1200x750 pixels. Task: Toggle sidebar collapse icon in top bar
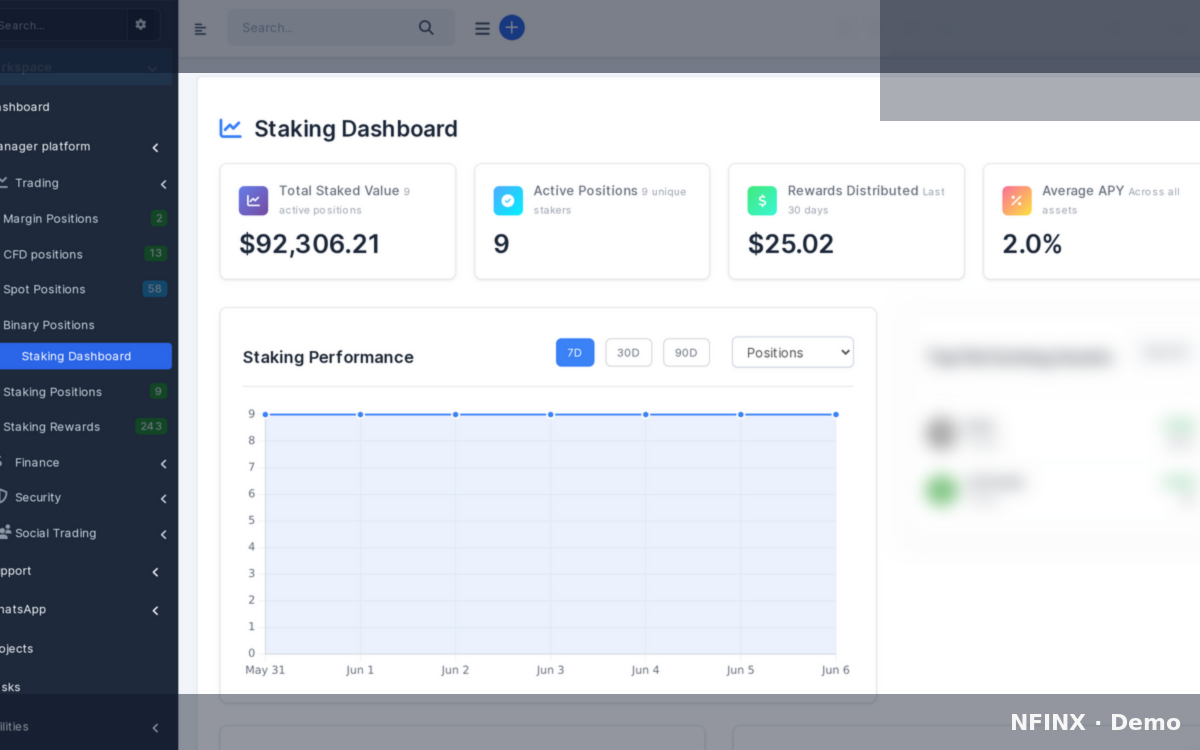[200, 29]
